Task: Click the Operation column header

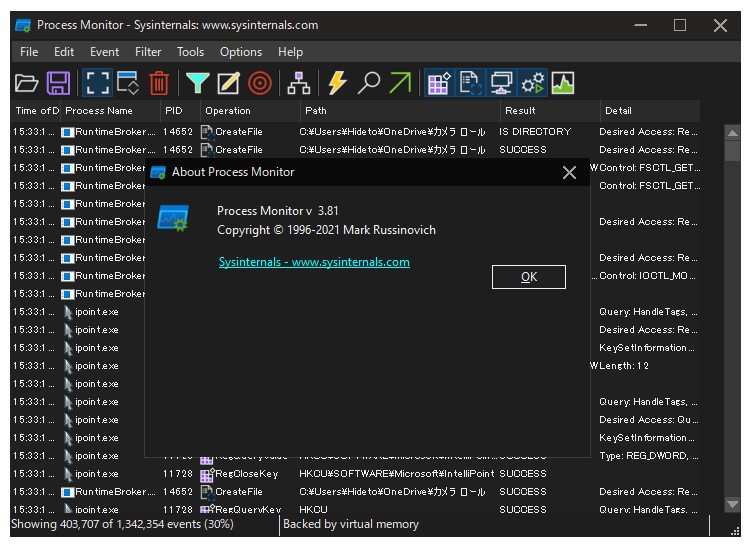Action: (x=250, y=111)
